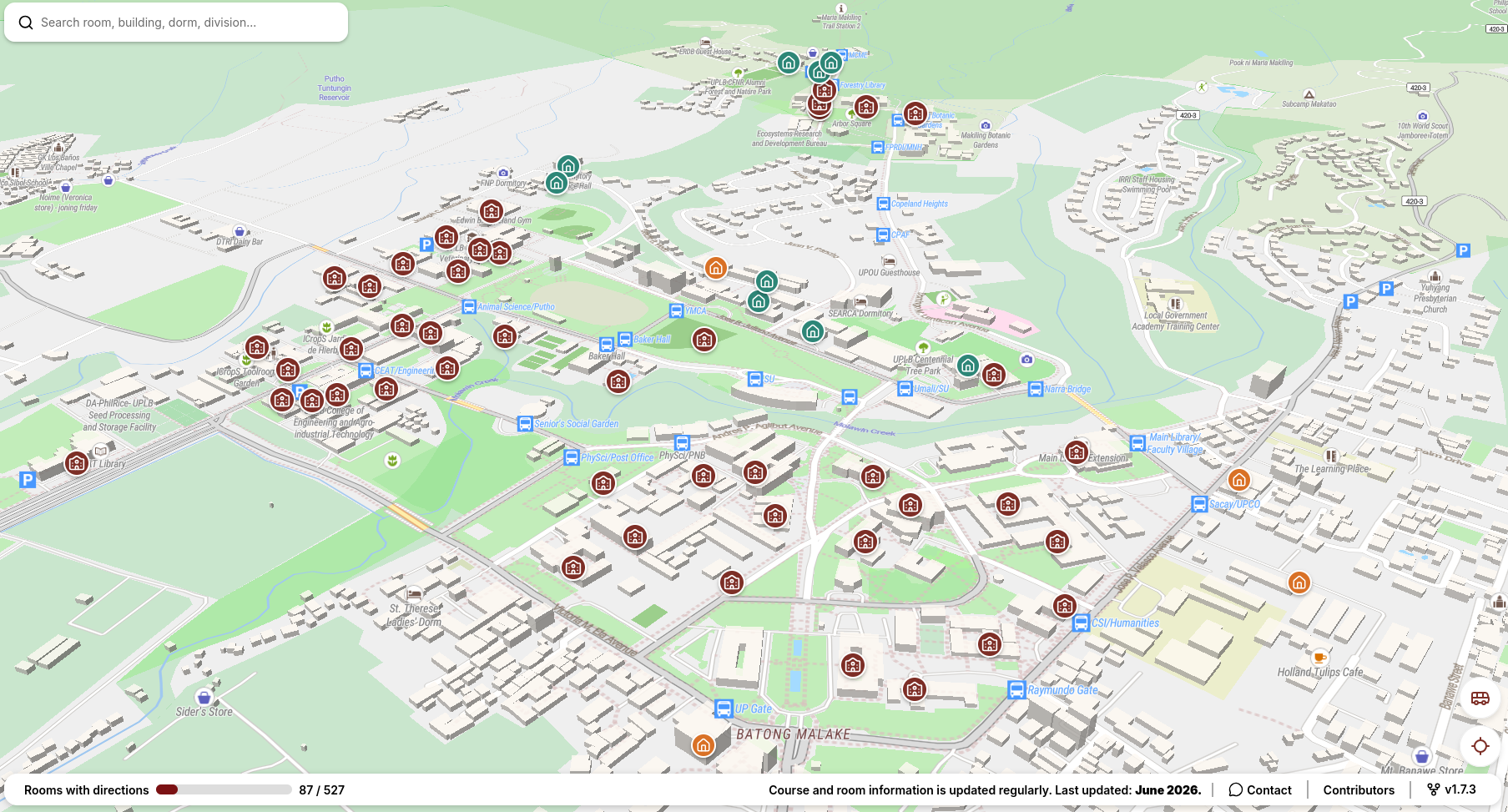Click the building marker beside IT Library
Screen dimensions: 1508x812
coord(77,462)
